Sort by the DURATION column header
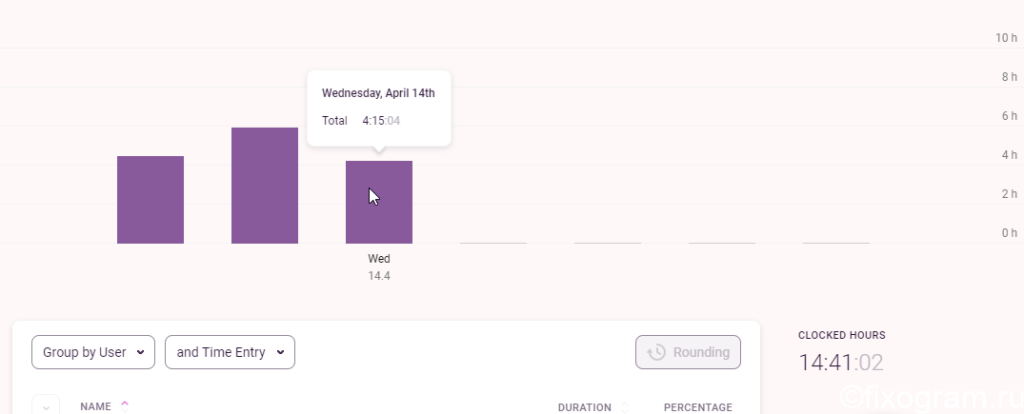The width and height of the screenshot is (1024, 414). pos(584,407)
